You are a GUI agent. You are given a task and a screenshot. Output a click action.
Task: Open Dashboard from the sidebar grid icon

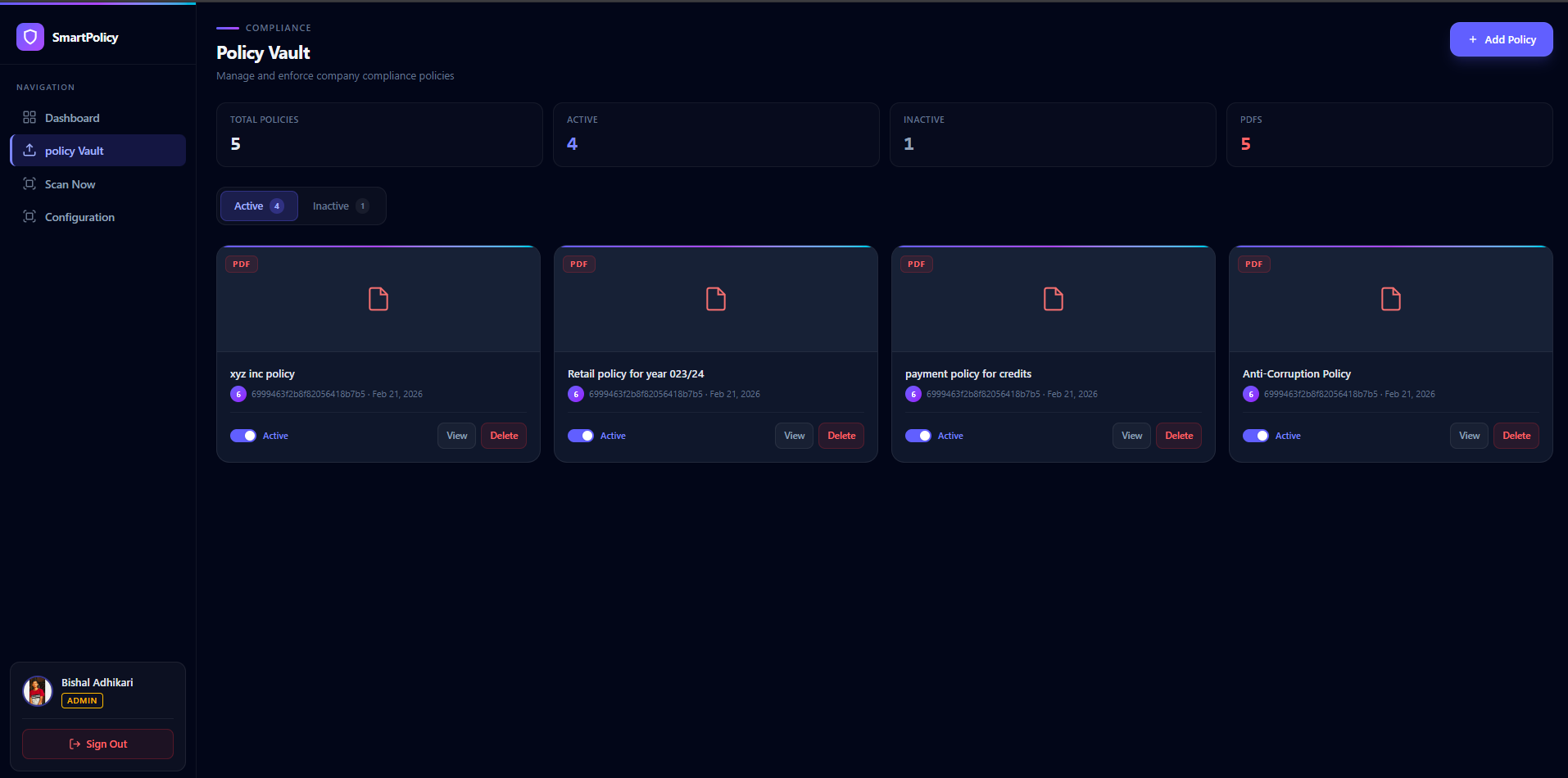click(x=29, y=118)
